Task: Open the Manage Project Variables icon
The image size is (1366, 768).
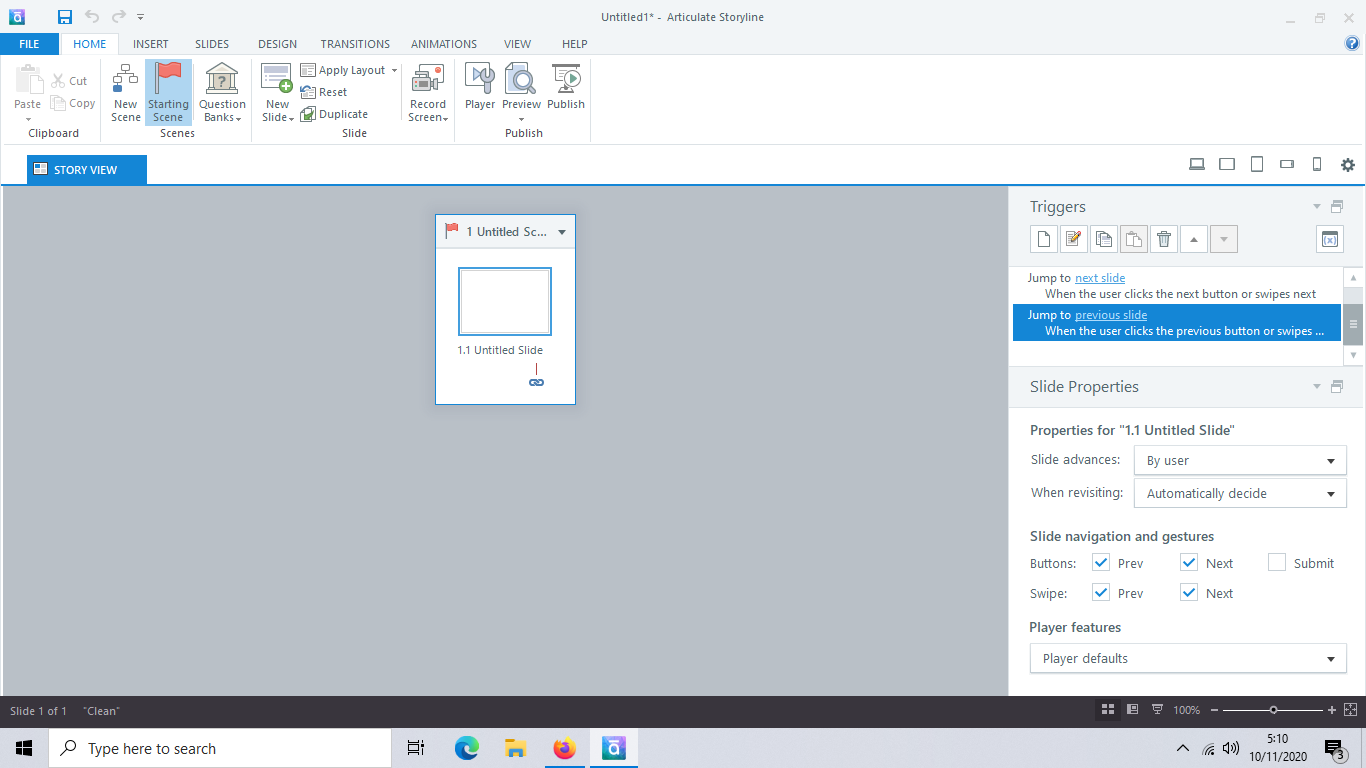Action: pos(1329,238)
